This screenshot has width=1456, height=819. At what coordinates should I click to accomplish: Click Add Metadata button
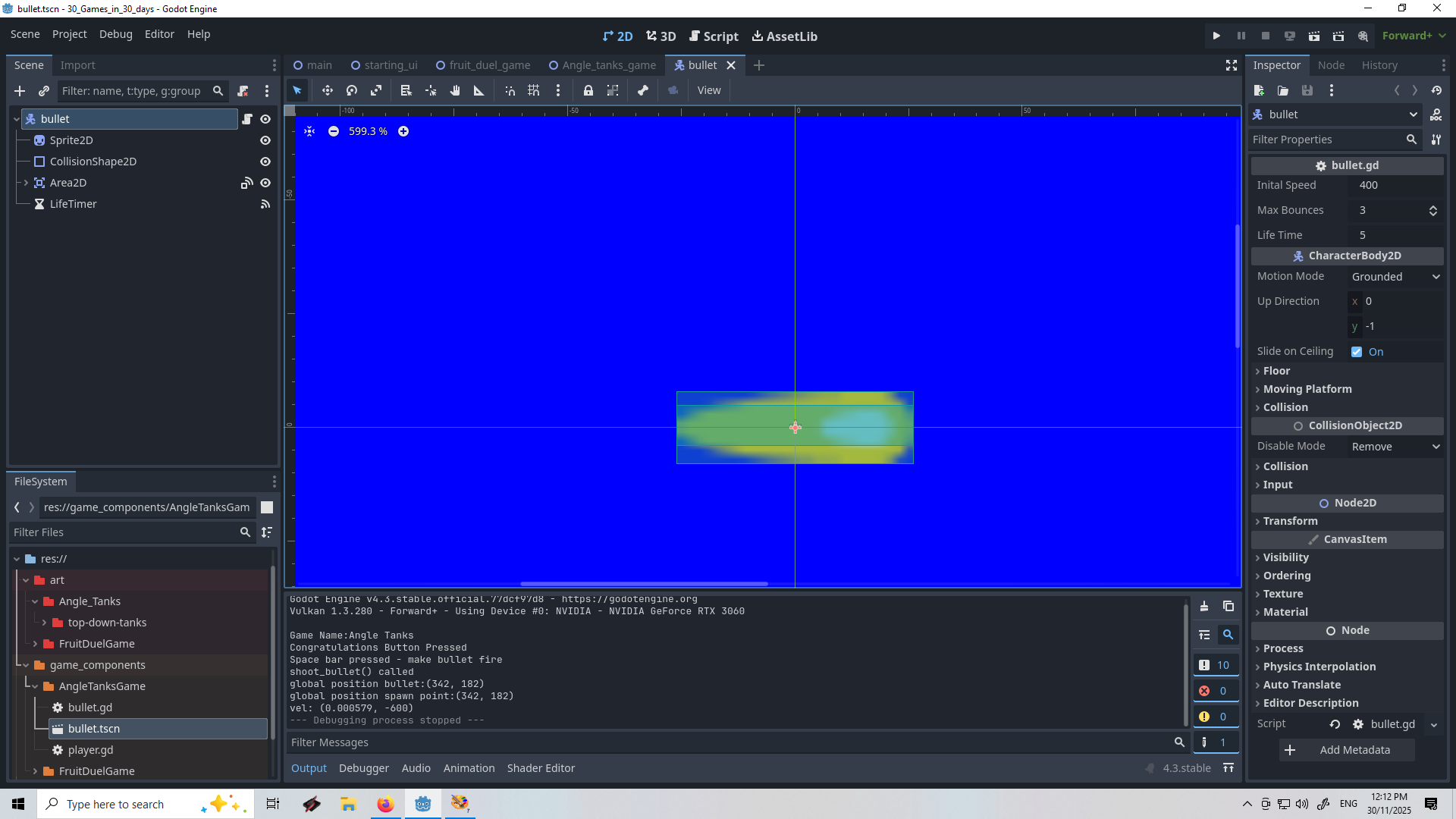[1347, 750]
